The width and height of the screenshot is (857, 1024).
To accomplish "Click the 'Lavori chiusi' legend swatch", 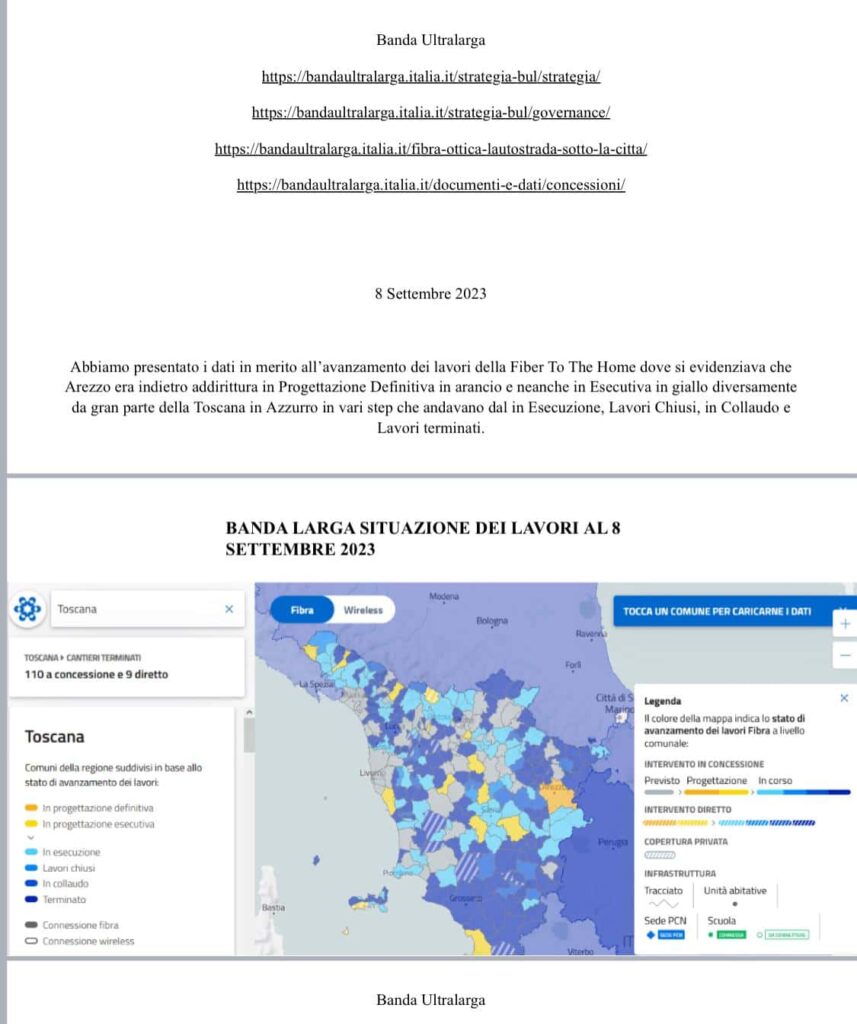I will pos(31,868).
